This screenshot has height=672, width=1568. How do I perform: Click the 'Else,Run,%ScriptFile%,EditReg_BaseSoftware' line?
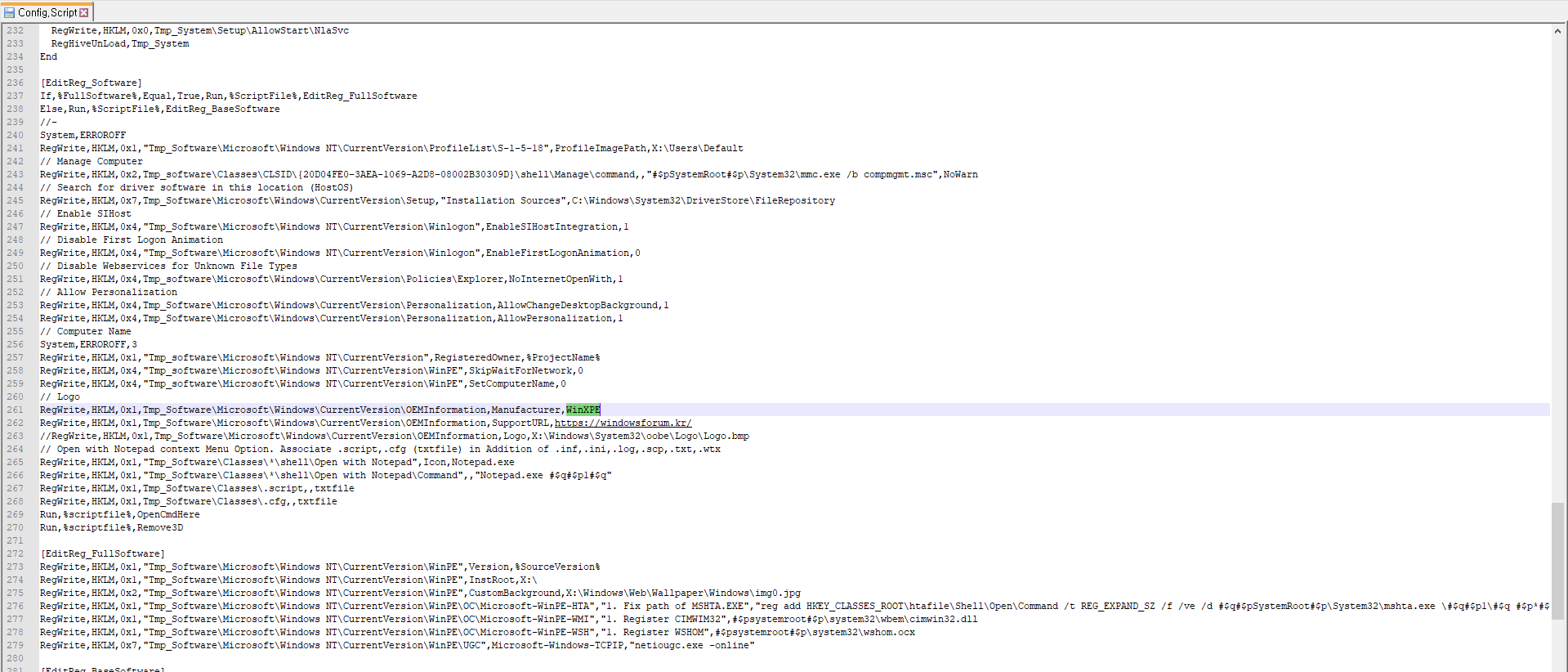pos(159,109)
